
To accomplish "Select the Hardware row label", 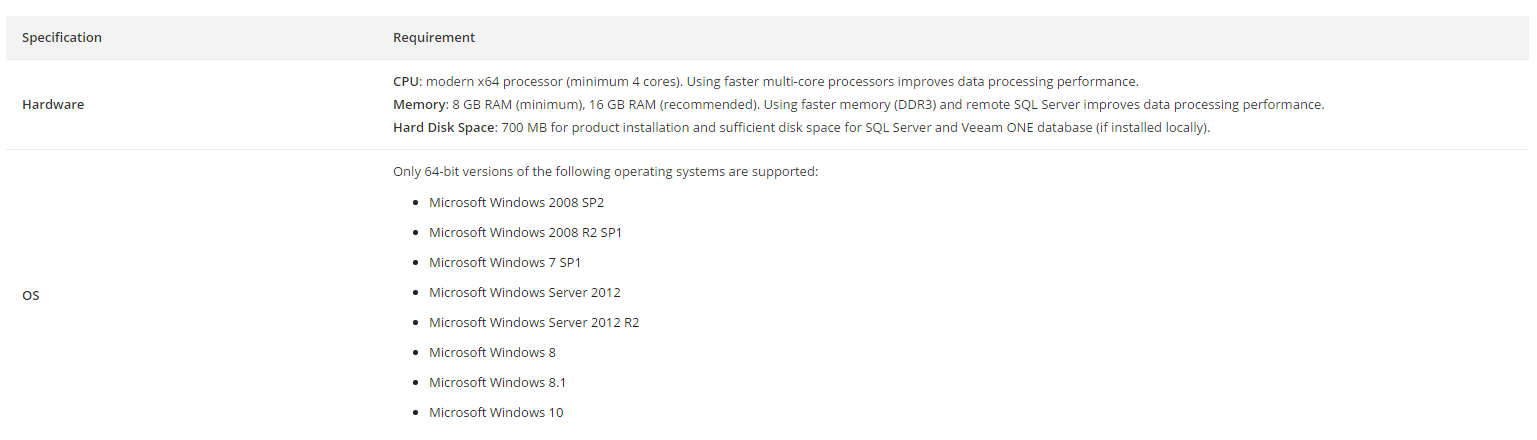I will point(53,104).
